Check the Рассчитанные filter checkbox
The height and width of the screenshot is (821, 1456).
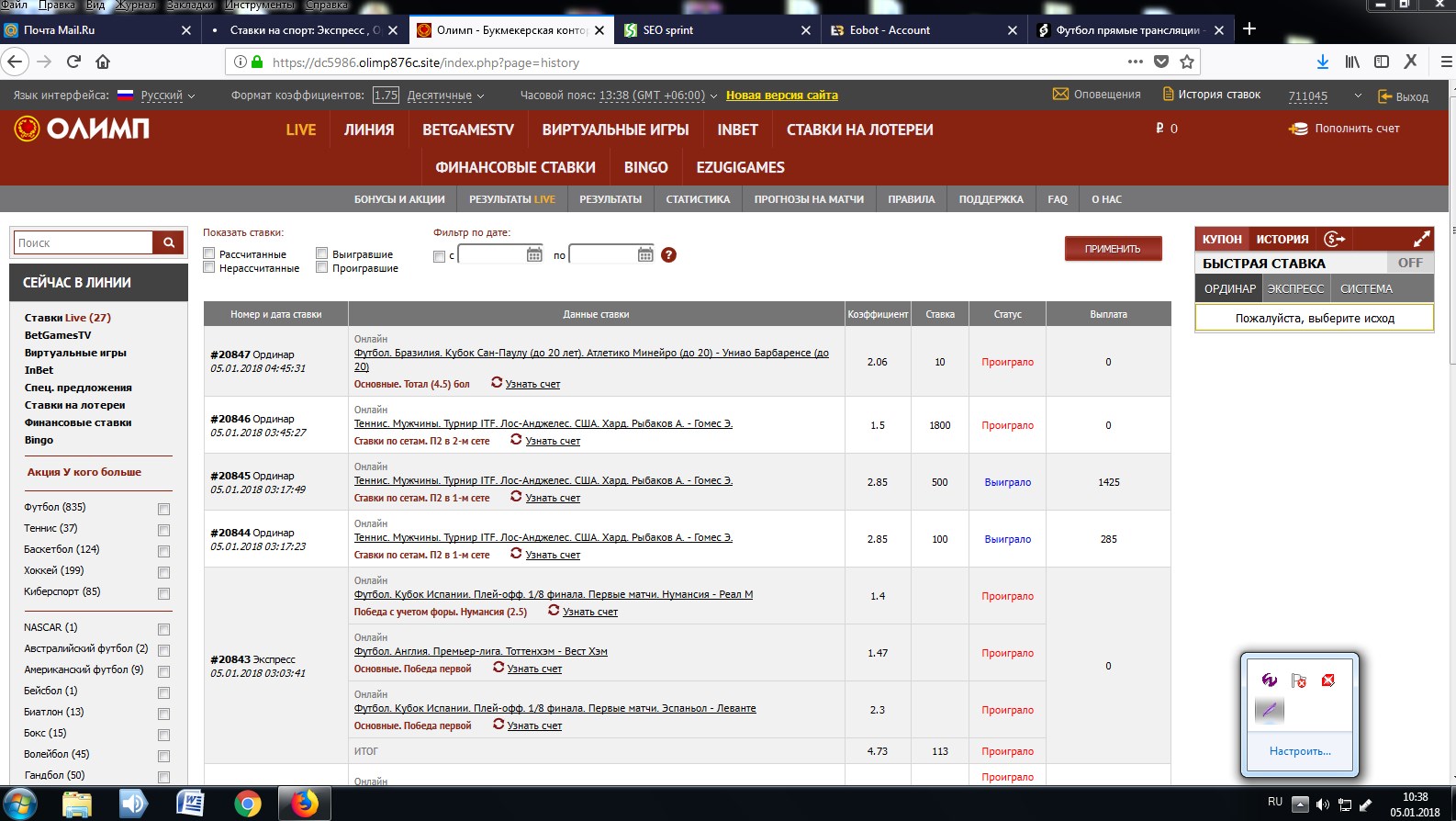[209, 253]
